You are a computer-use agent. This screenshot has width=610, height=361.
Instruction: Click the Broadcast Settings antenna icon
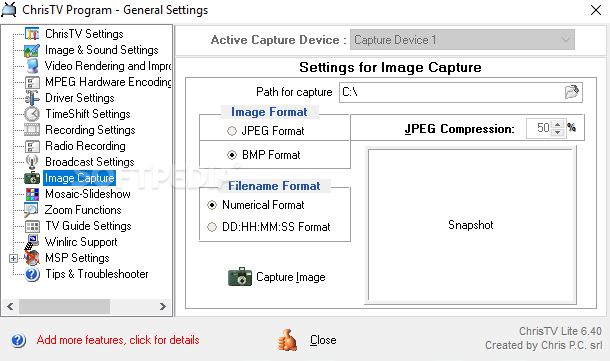(x=32, y=162)
